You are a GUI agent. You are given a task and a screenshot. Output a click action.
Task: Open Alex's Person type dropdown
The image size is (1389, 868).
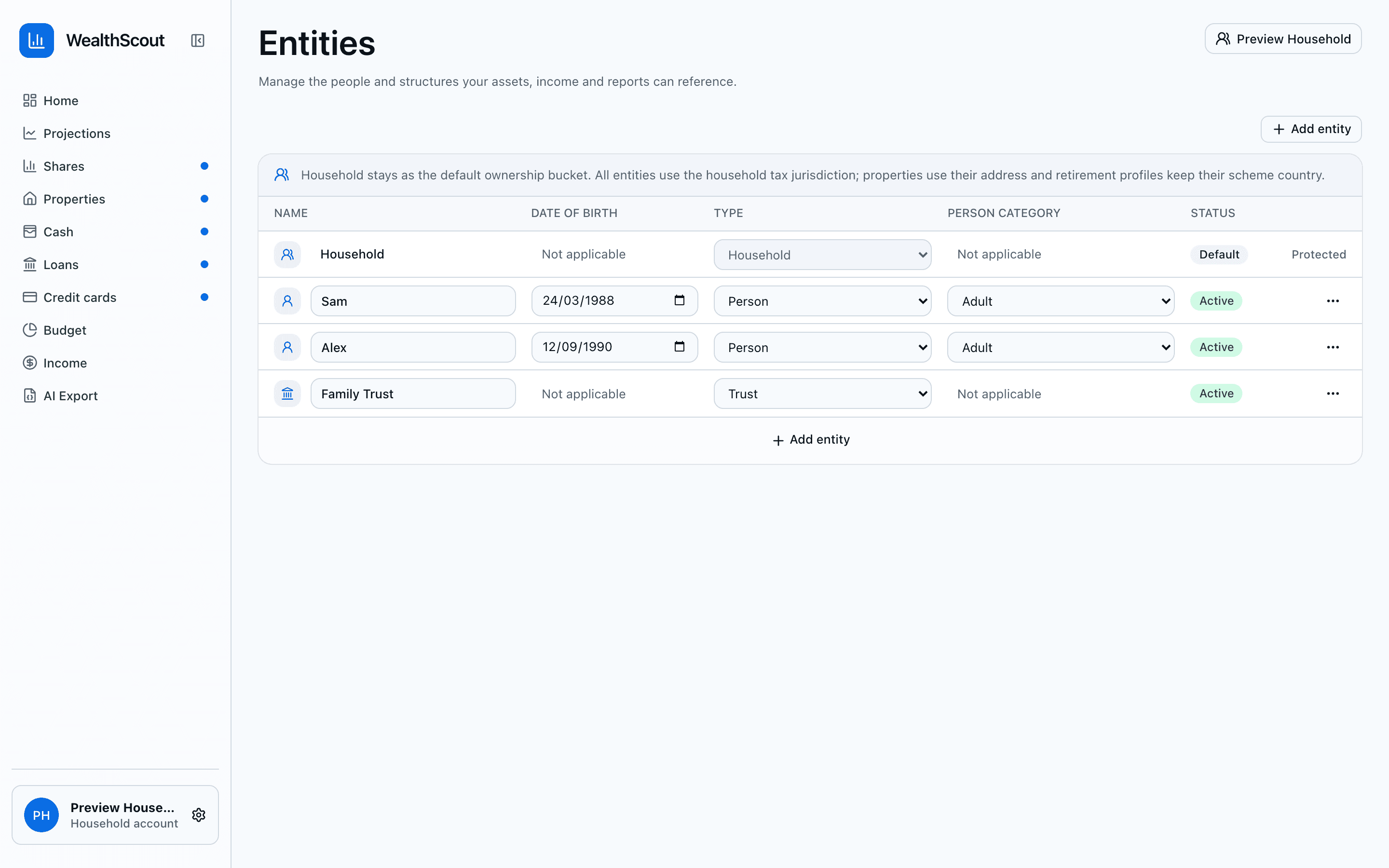click(x=822, y=347)
